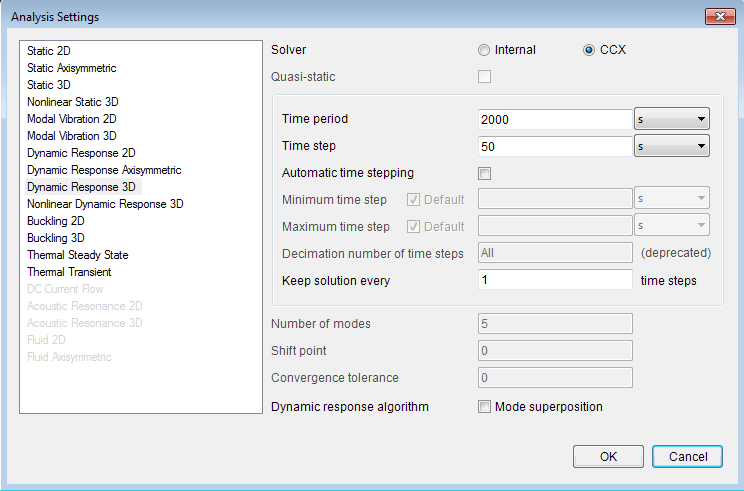Enable Automatic time stepping checkbox
This screenshot has height=491, width=744.
pos(484,173)
